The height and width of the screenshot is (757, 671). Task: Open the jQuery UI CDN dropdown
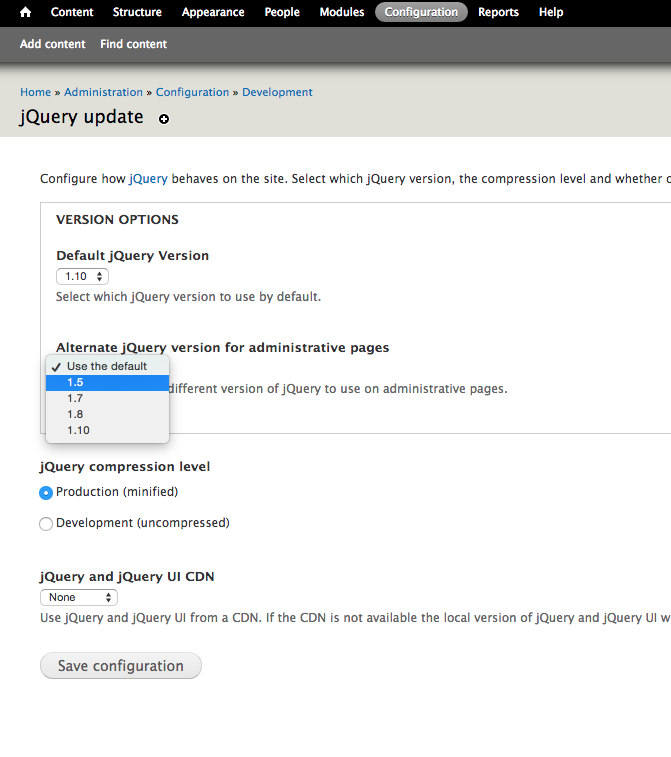[x=79, y=598]
